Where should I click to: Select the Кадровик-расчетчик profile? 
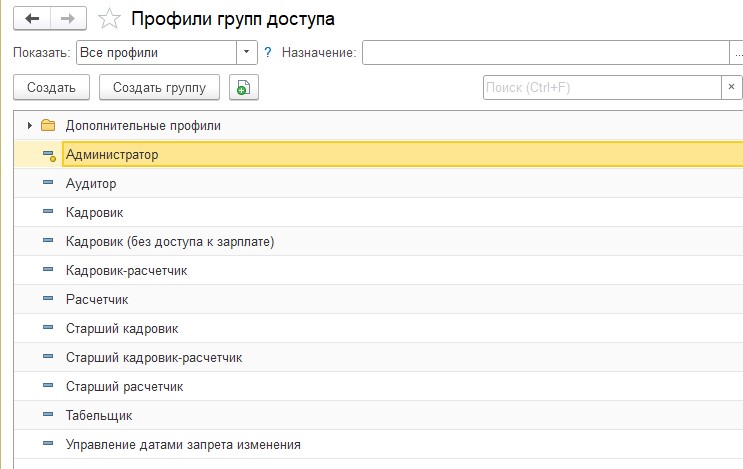(127, 271)
